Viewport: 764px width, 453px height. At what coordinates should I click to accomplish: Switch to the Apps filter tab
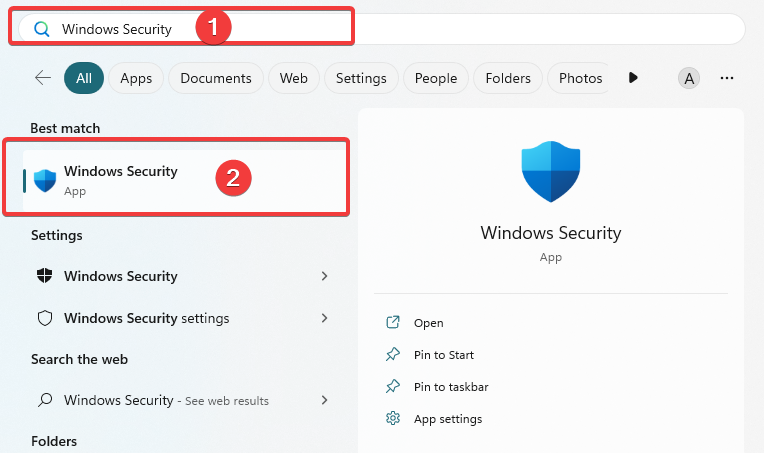coord(136,78)
